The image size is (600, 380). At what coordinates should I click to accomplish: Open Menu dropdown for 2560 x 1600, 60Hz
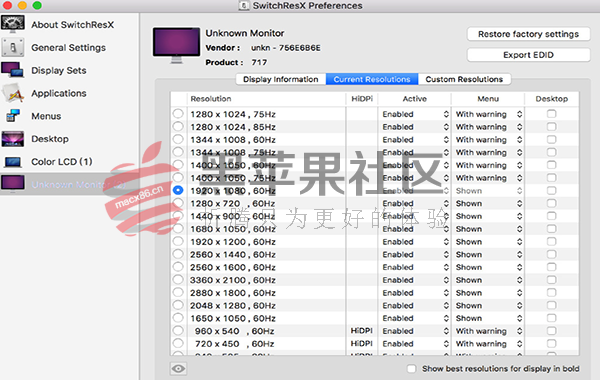click(488, 267)
